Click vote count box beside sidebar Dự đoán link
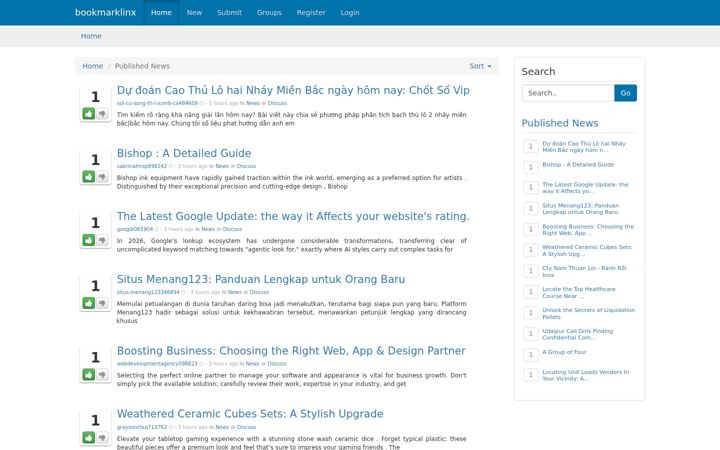This screenshot has height=450, width=720. 531,146
